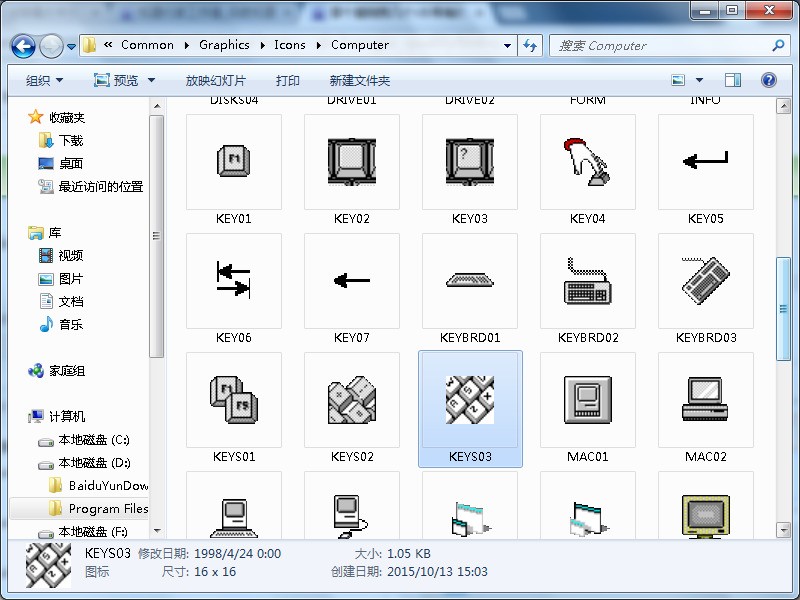The image size is (800, 600).
Task: Open the 图片 pictures library
Action: point(70,279)
